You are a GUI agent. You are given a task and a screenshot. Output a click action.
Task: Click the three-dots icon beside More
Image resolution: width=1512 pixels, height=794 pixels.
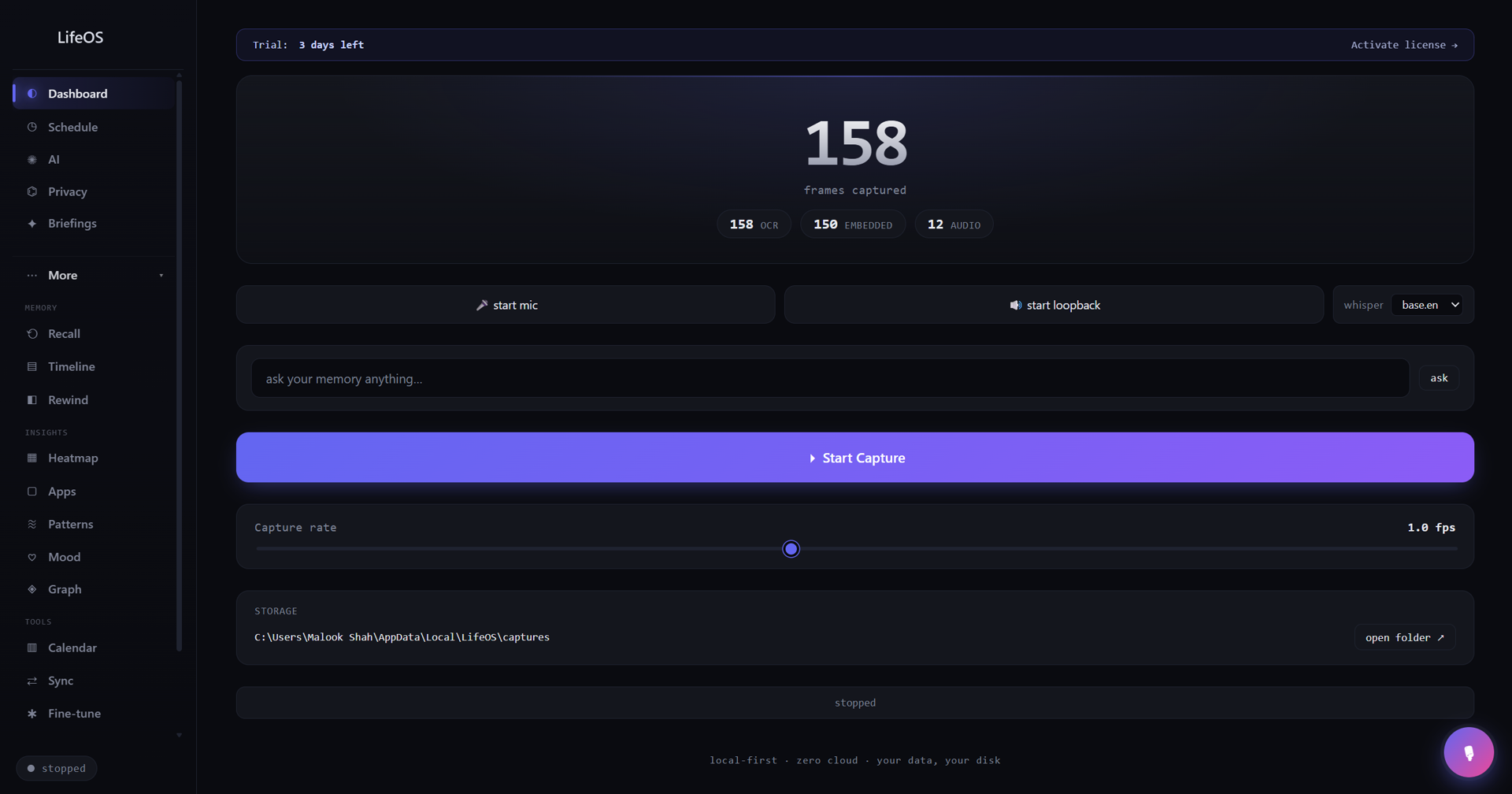(32, 276)
